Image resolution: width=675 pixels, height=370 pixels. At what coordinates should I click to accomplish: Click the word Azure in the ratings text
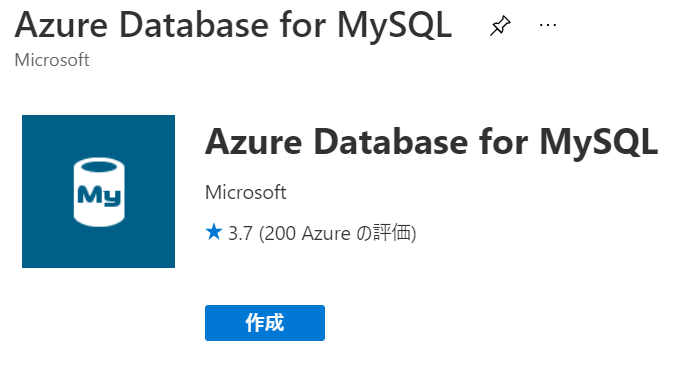(326, 233)
